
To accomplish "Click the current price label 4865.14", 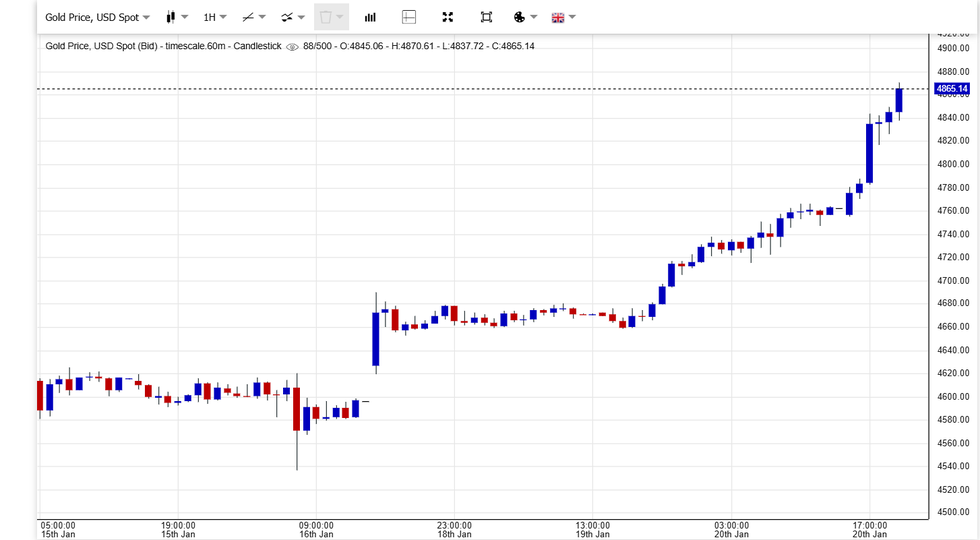I will pos(952,89).
